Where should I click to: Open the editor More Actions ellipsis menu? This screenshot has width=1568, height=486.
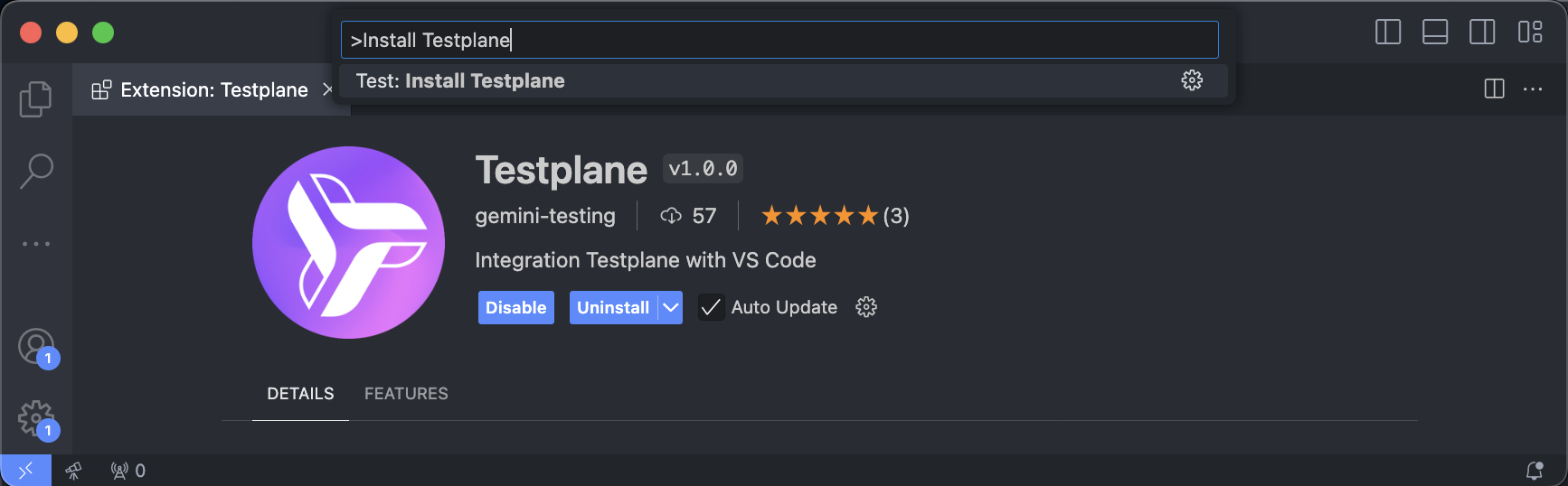1533,89
